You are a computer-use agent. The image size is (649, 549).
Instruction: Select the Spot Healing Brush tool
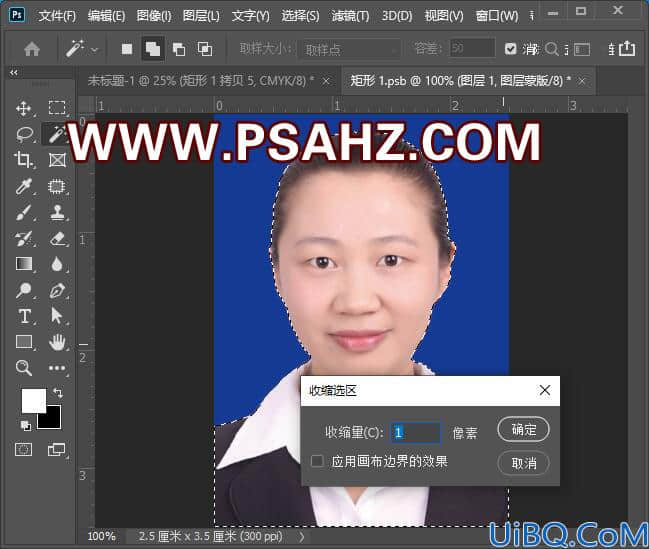click(x=57, y=186)
